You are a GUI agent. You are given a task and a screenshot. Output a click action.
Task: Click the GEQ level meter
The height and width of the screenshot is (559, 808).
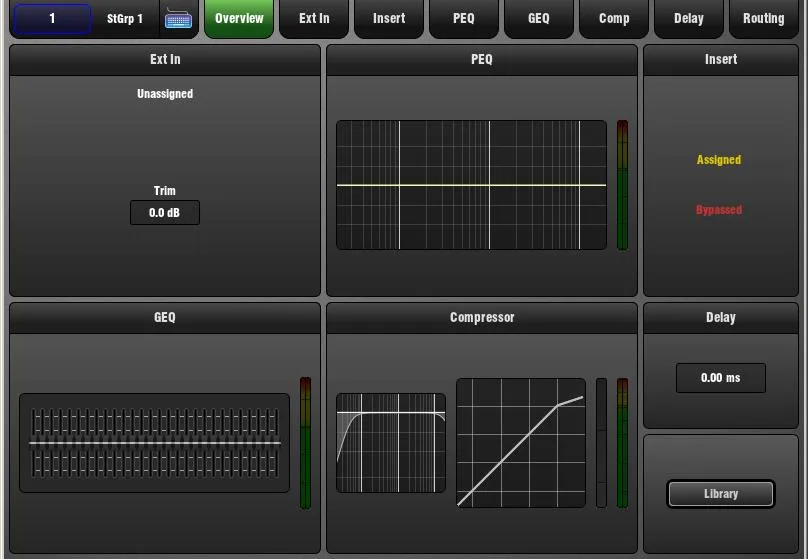point(306,443)
